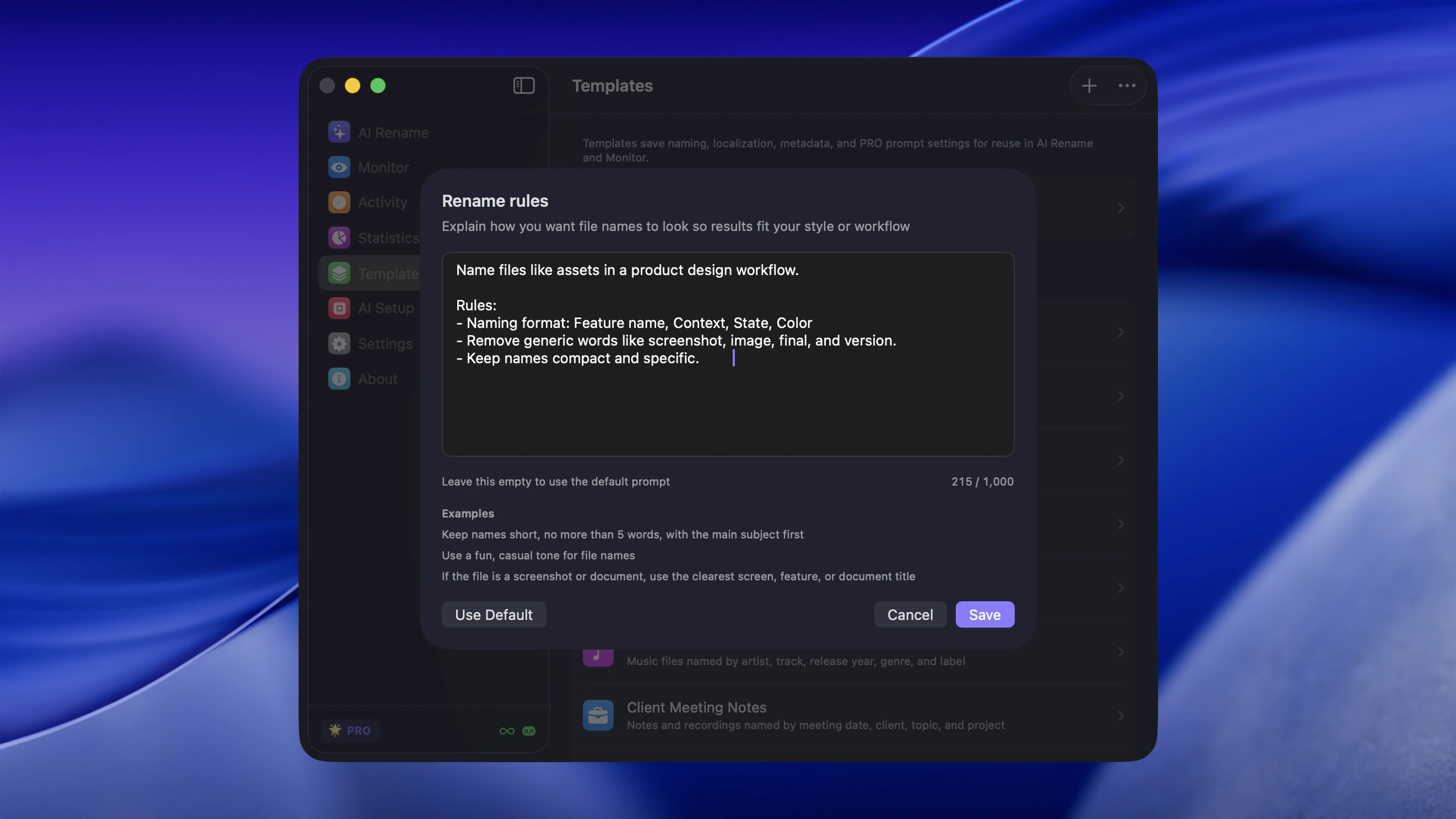This screenshot has height=819, width=1456.
Task: Expand the topmost template row chevron
Action: tap(1120, 208)
